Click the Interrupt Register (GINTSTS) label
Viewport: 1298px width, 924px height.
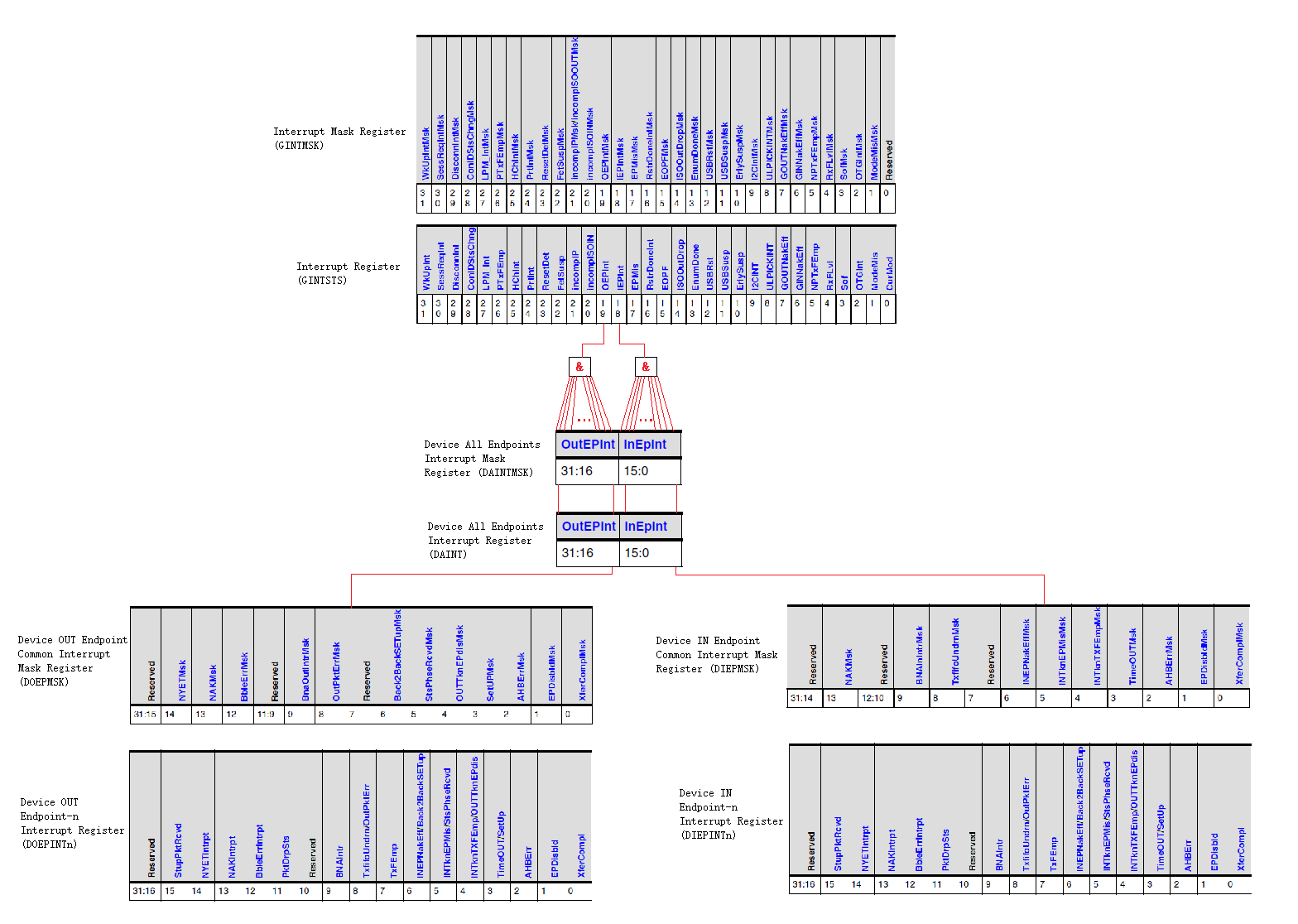click(348, 273)
